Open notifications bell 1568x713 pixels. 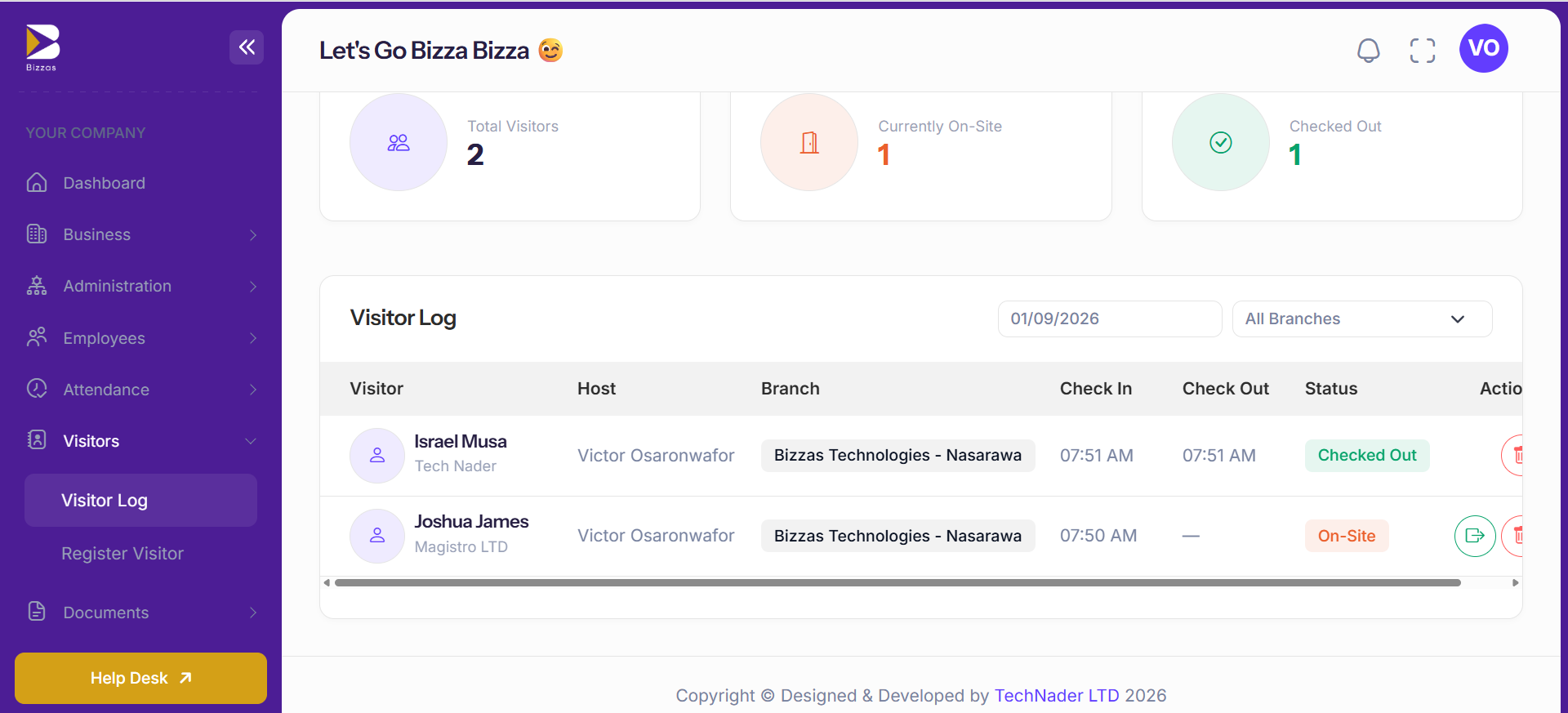pyautogui.click(x=1369, y=50)
